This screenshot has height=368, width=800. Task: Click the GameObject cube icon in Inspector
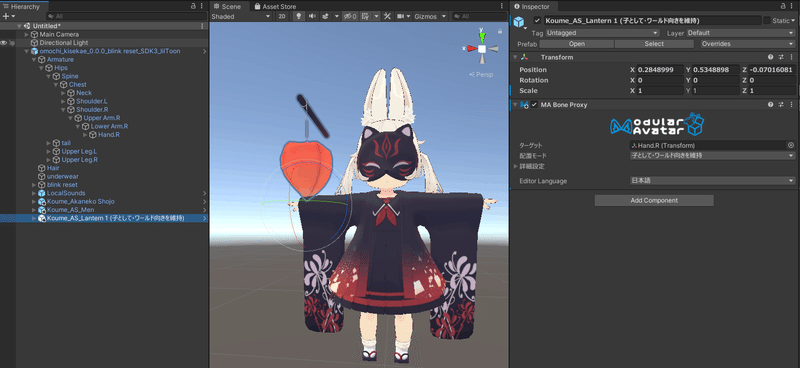point(519,21)
